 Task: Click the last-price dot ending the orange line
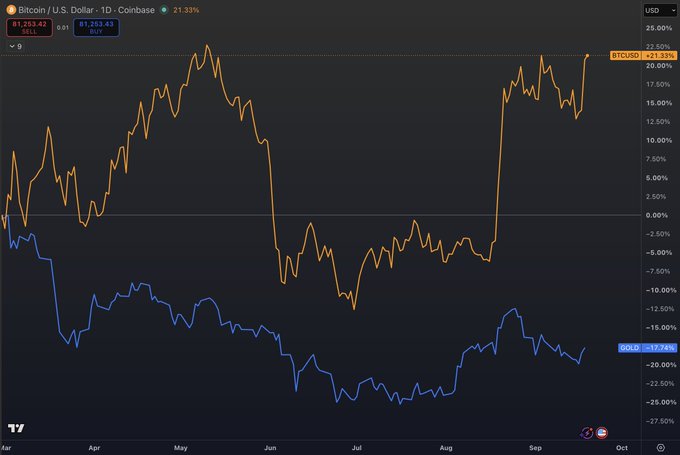click(587, 56)
